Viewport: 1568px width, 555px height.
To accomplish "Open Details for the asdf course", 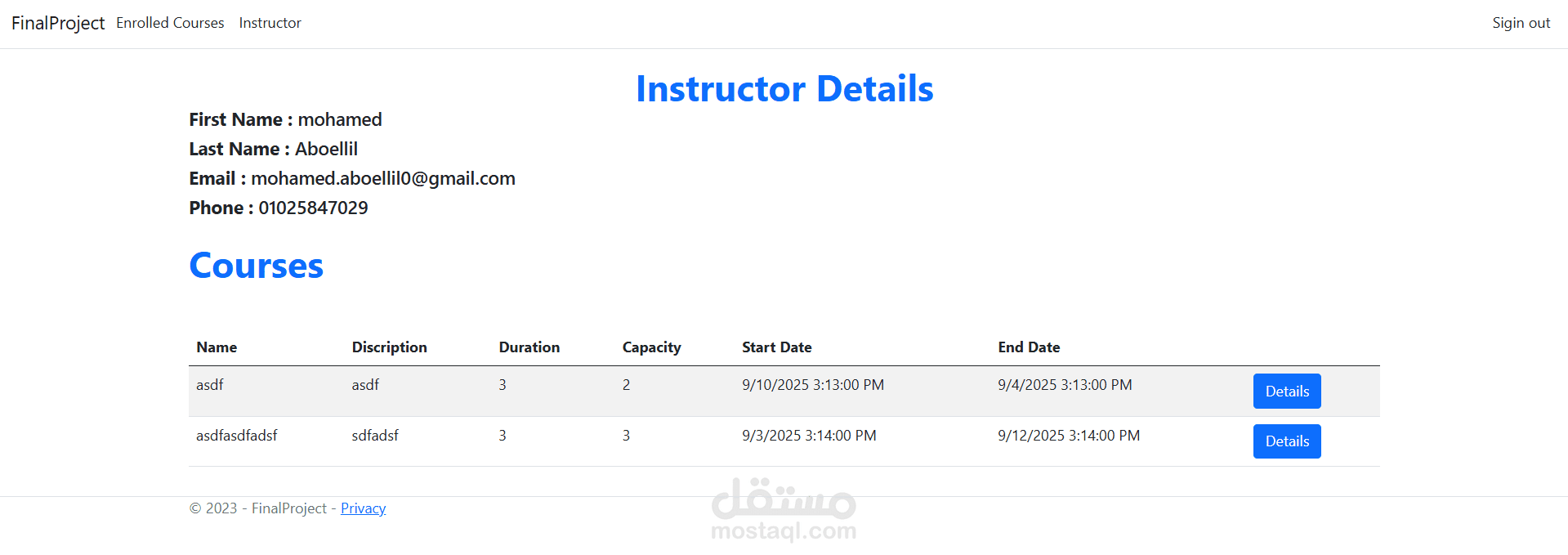I will [1287, 392].
